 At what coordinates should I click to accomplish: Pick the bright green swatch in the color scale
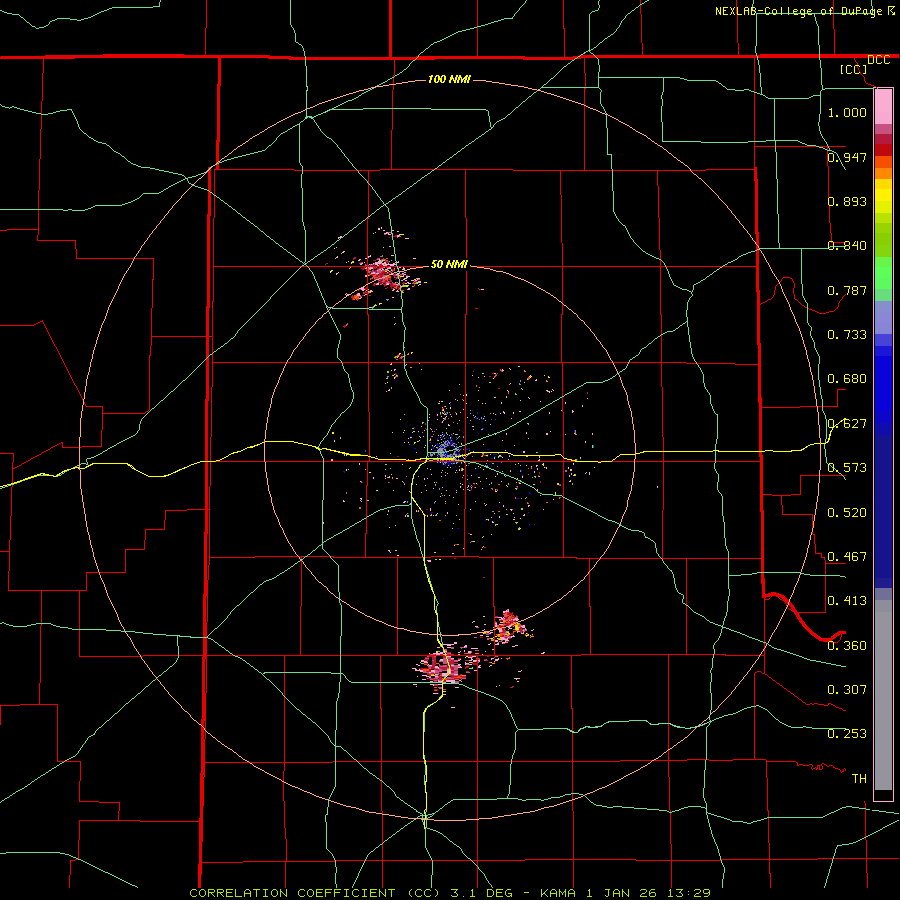point(883,273)
